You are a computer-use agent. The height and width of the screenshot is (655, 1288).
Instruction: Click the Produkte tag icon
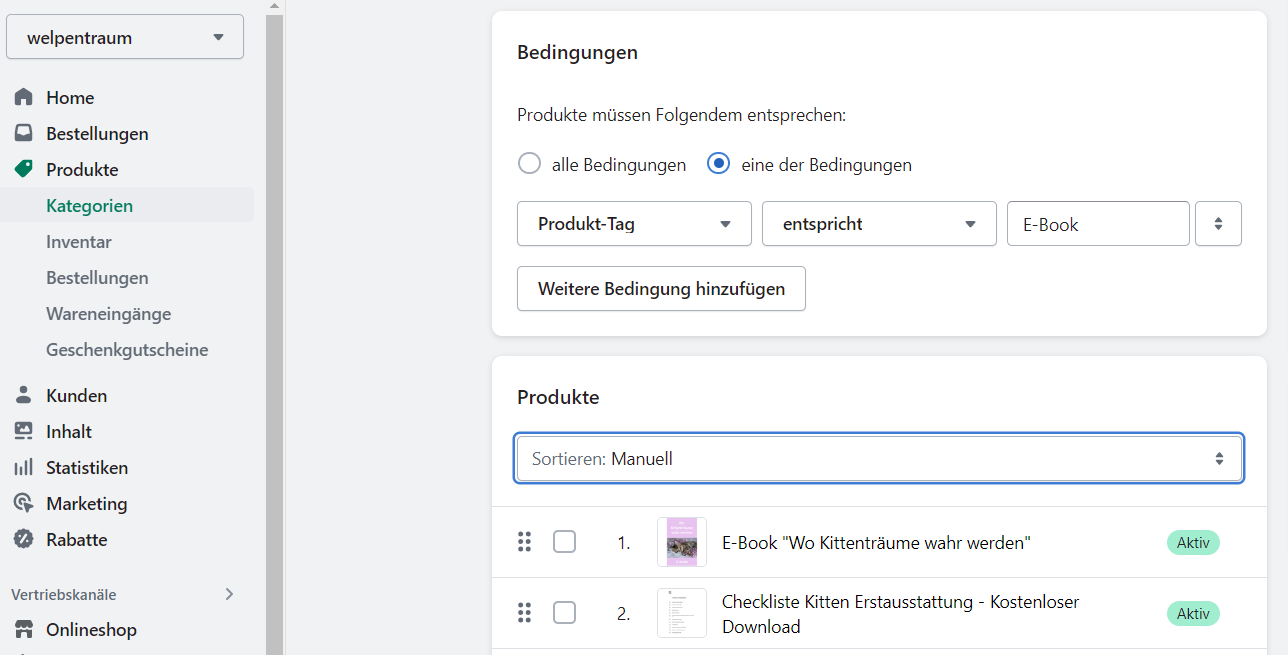pos(23,170)
